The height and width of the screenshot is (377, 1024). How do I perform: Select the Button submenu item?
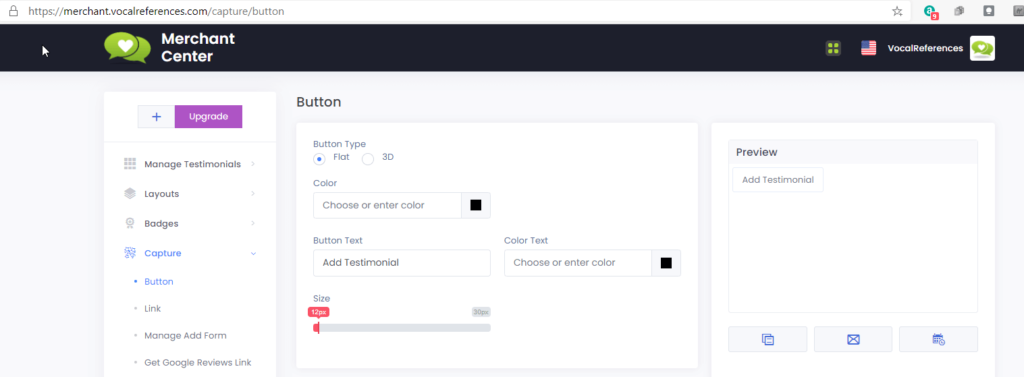click(x=159, y=282)
